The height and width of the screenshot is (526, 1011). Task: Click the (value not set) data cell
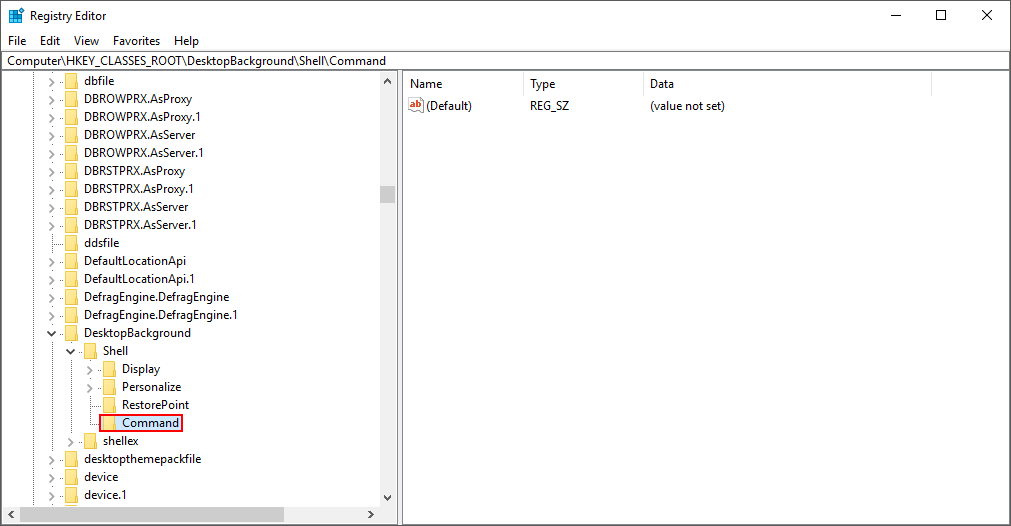(x=687, y=106)
